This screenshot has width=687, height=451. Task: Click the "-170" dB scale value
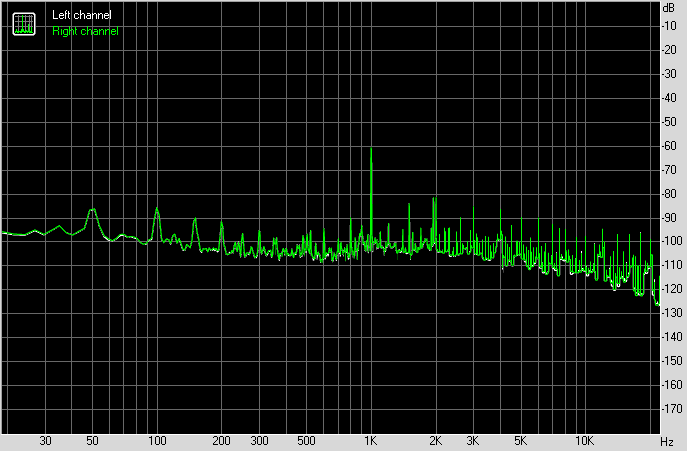click(672, 409)
